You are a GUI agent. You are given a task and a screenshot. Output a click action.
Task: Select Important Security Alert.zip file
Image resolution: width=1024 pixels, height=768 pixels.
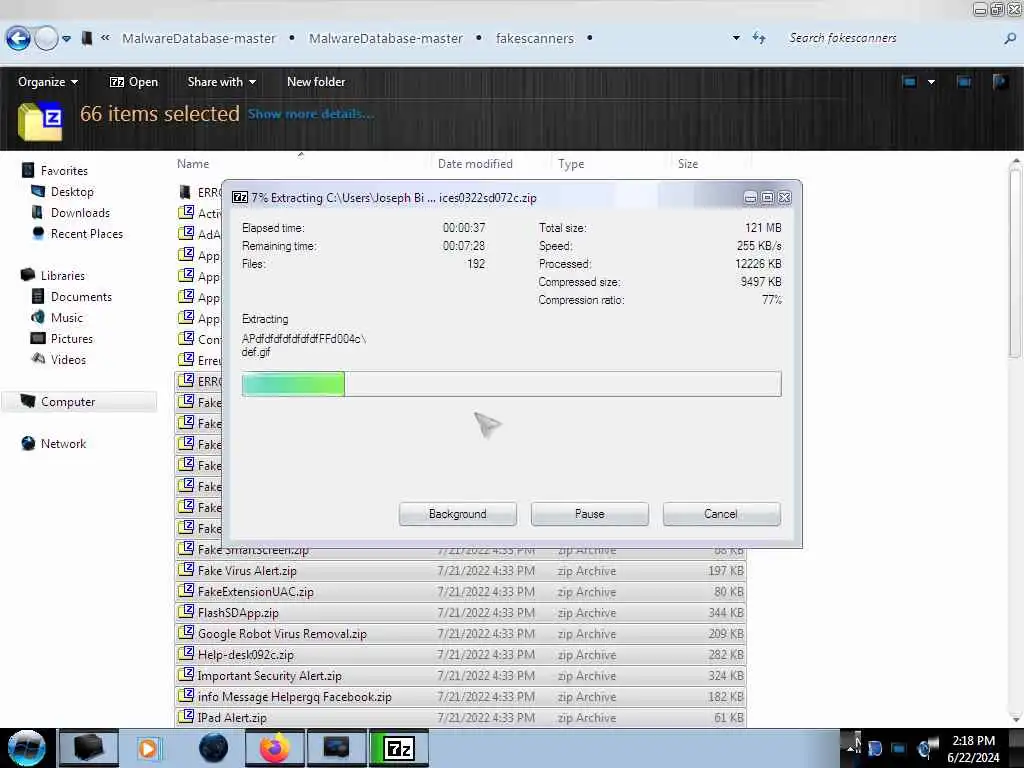point(460,675)
